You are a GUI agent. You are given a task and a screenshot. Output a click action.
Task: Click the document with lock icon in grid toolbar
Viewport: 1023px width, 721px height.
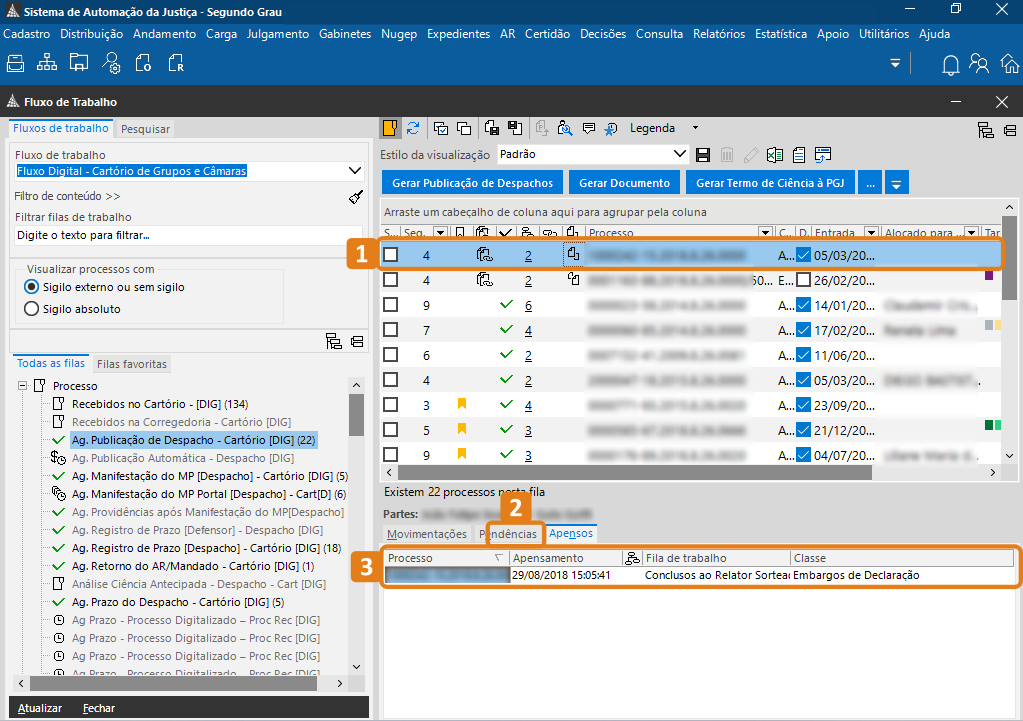point(492,128)
